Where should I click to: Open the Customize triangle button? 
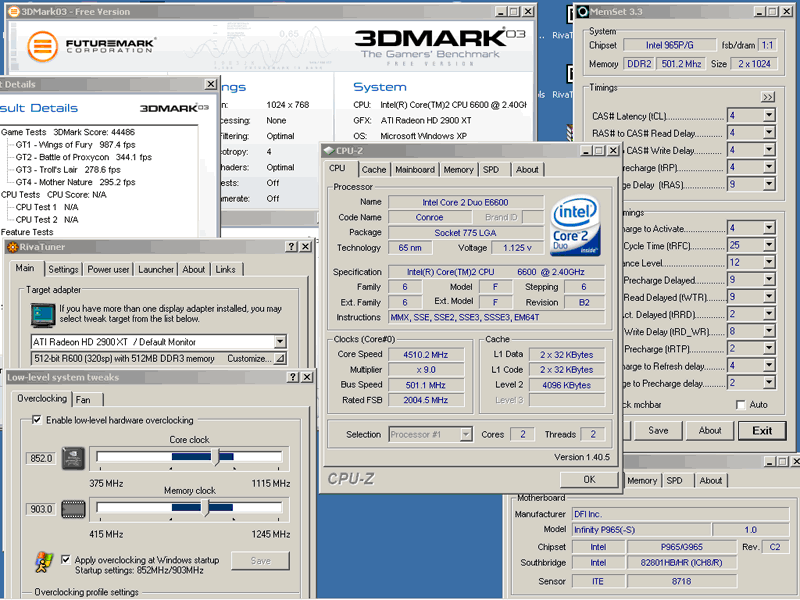tap(280, 359)
